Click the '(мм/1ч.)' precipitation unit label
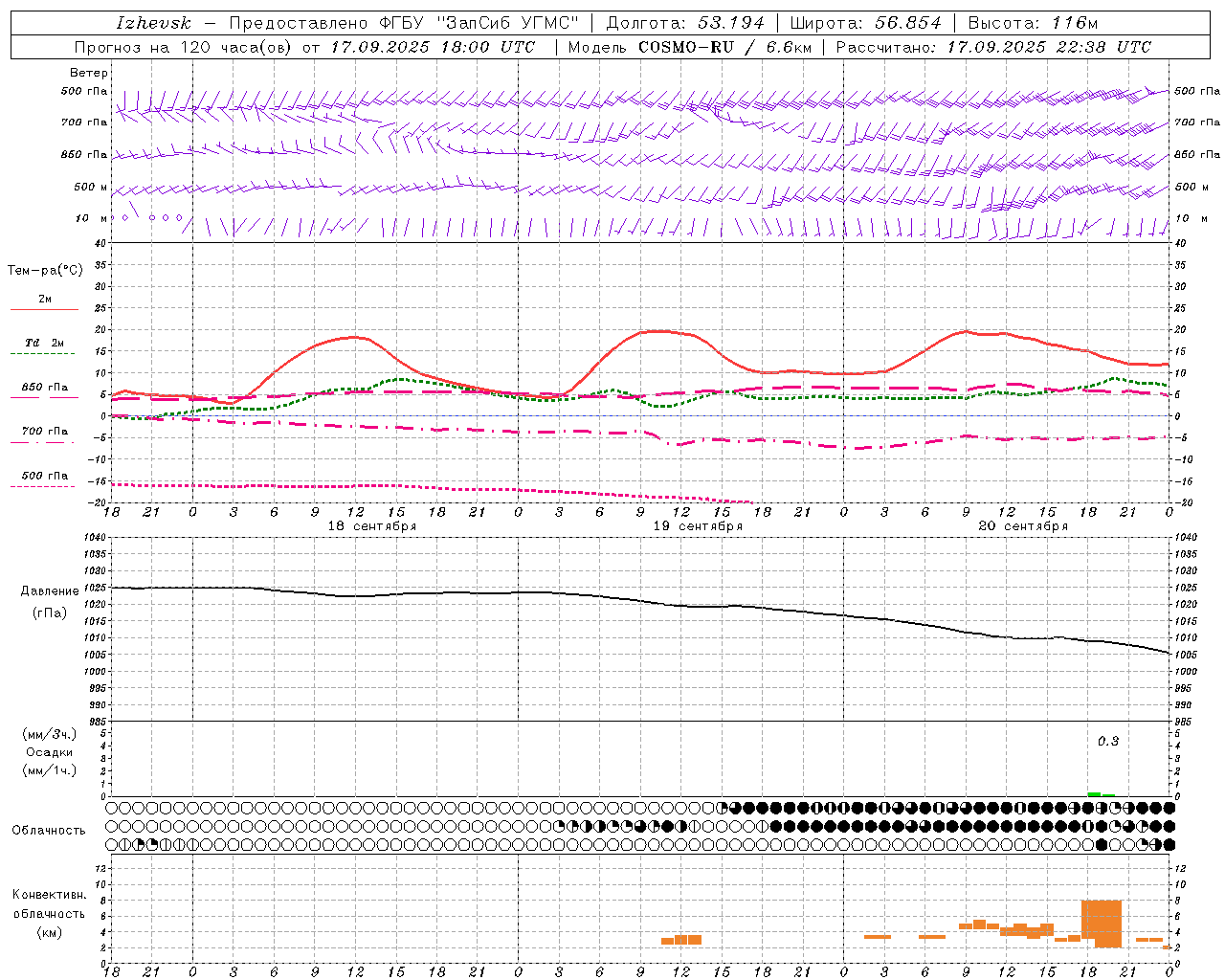The width and height of the screenshot is (1225, 980). point(50,770)
